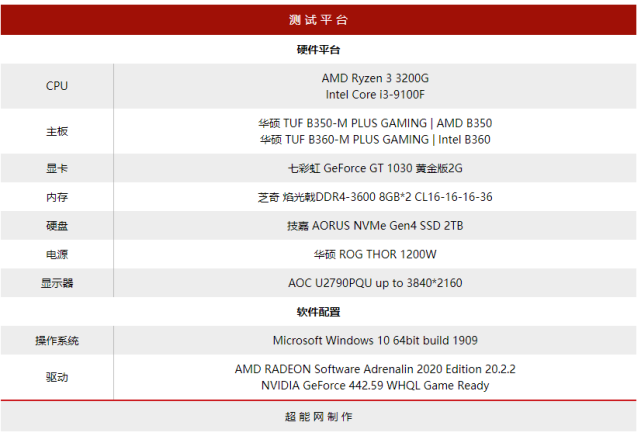Image resolution: width=641 pixels, height=436 pixels.
Task: Click the 主板 row label
Action: [57, 132]
